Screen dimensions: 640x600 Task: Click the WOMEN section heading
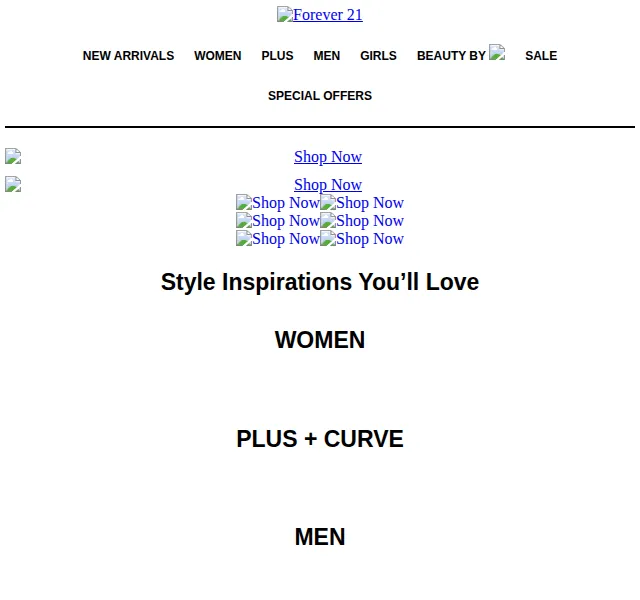320,340
